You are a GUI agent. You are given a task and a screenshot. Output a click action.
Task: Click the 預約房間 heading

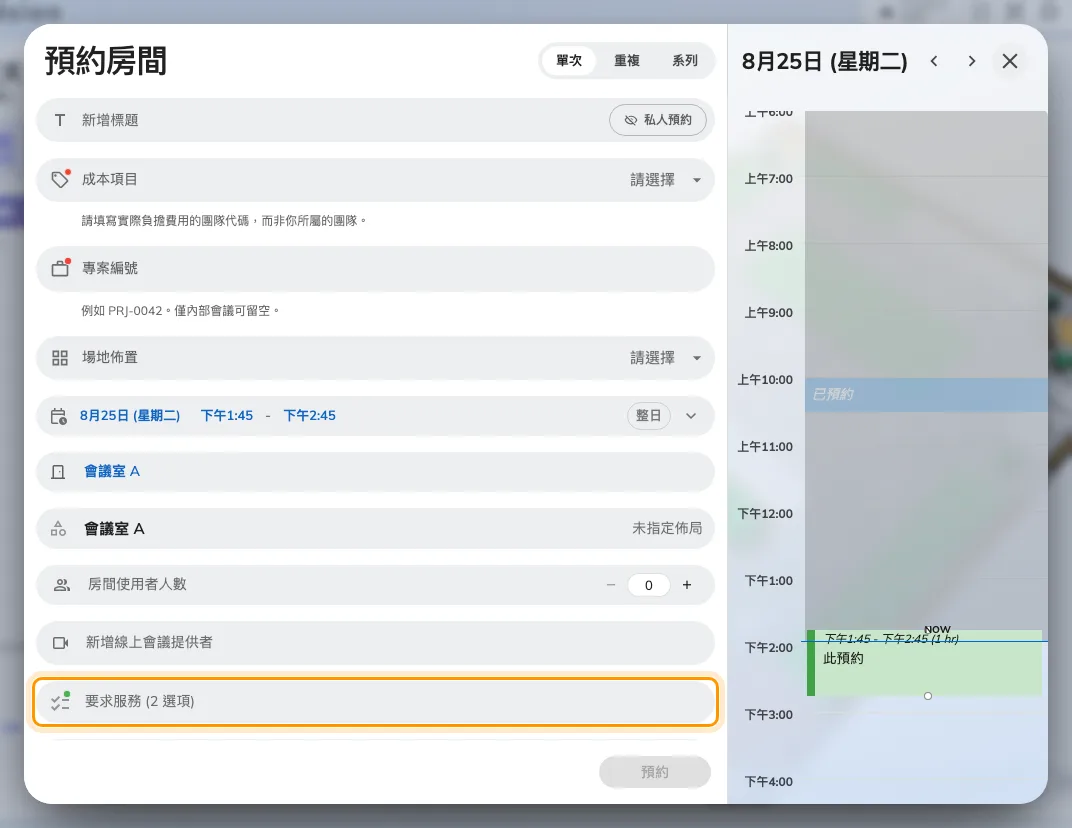pyautogui.click(x=106, y=61)
